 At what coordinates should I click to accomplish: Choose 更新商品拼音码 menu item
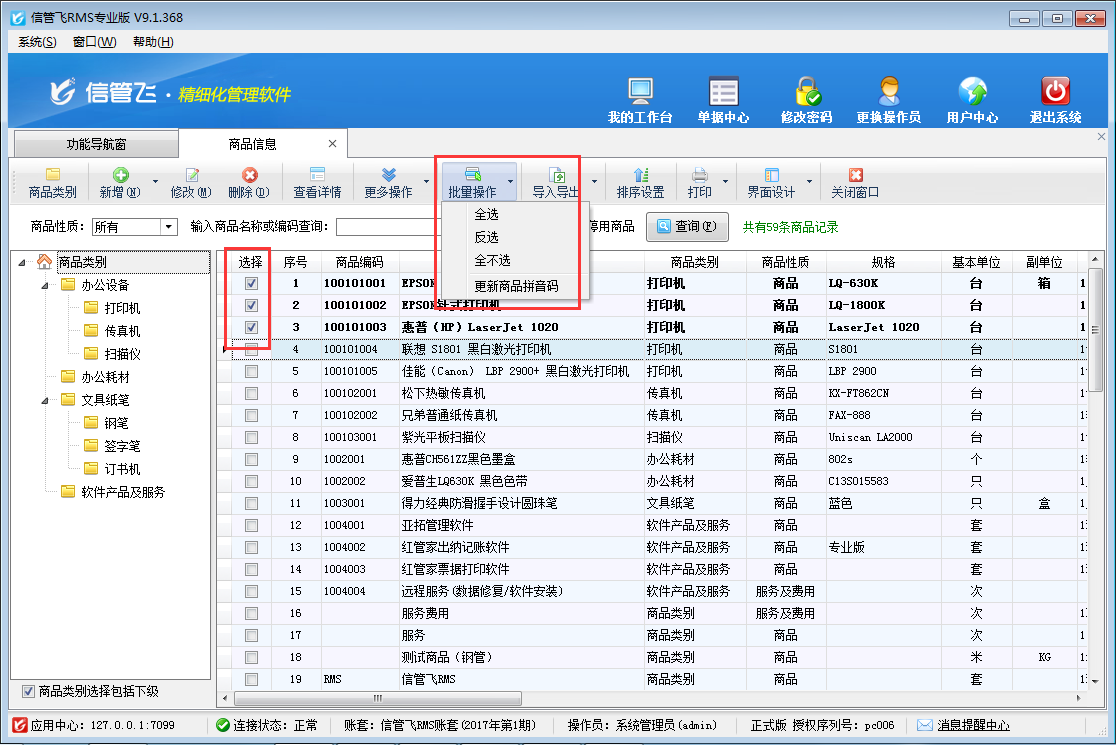click(x=516, y=286)
